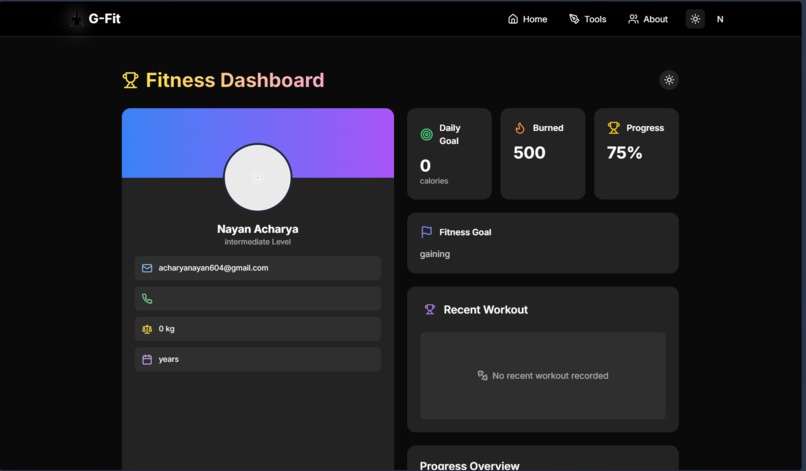Click the trophy icon beside Fitness Dashboard
Screen dimensions: 806x471
130,80
